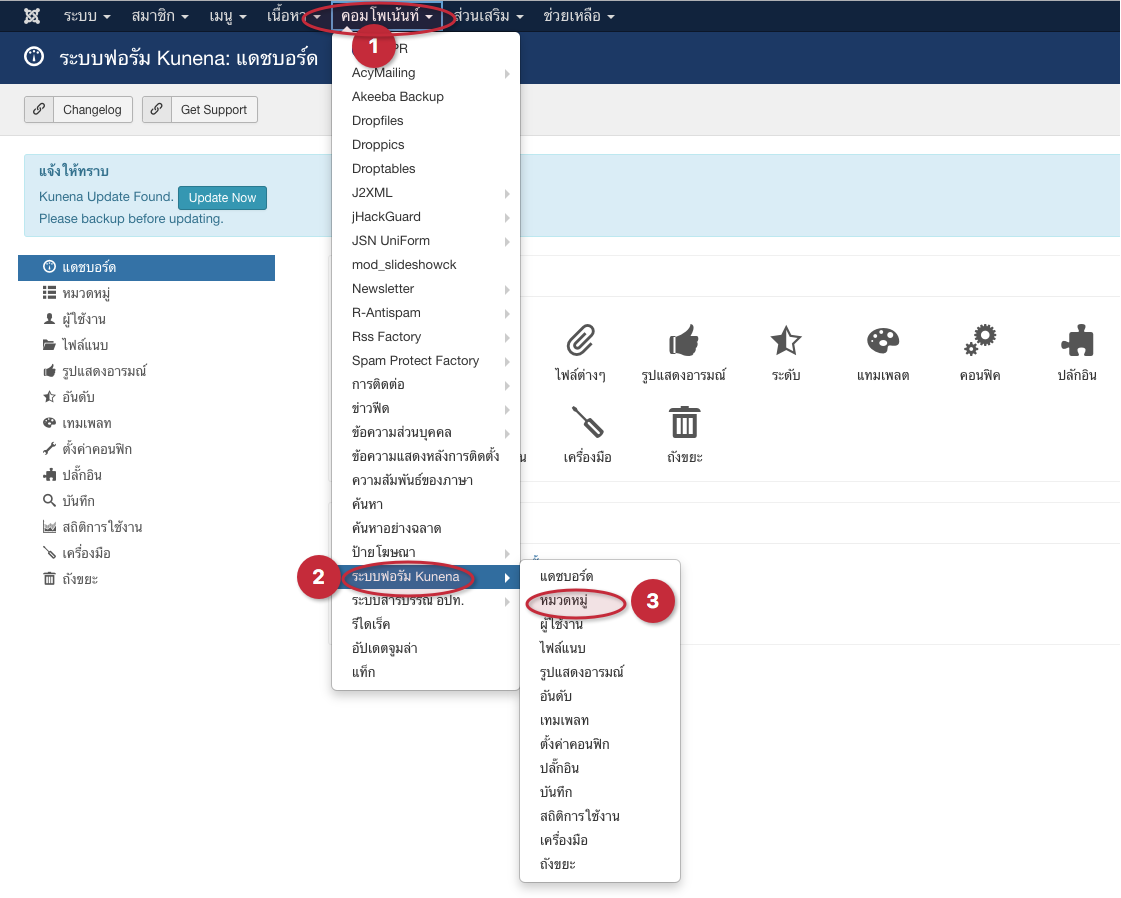Screen dimensions: 1121x898
Task: Open the ไฟล์ต่างๆ paperclip icon in dashboard
Action: (x=581, y=342)
